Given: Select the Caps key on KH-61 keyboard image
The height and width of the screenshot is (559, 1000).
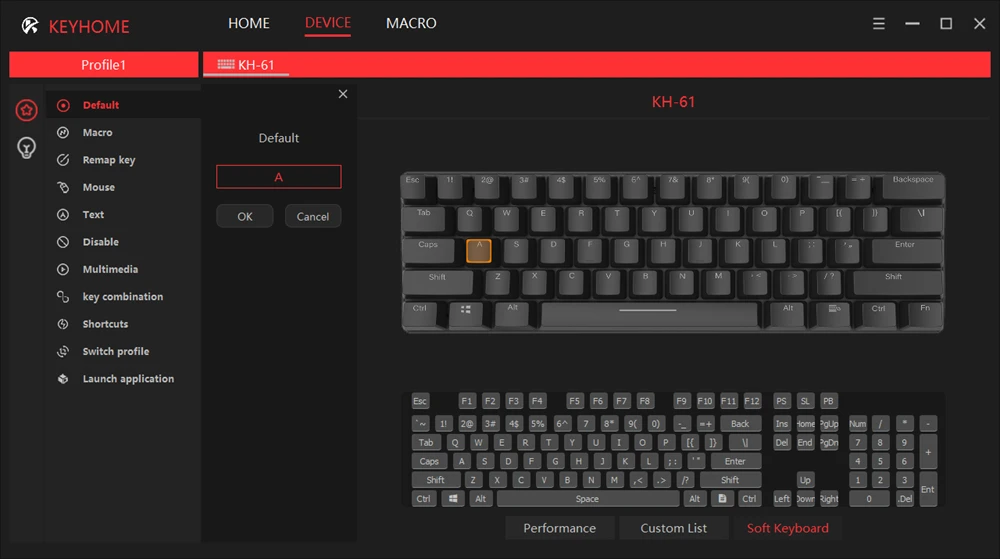Looking at the screenshot, I should (428, 250).
